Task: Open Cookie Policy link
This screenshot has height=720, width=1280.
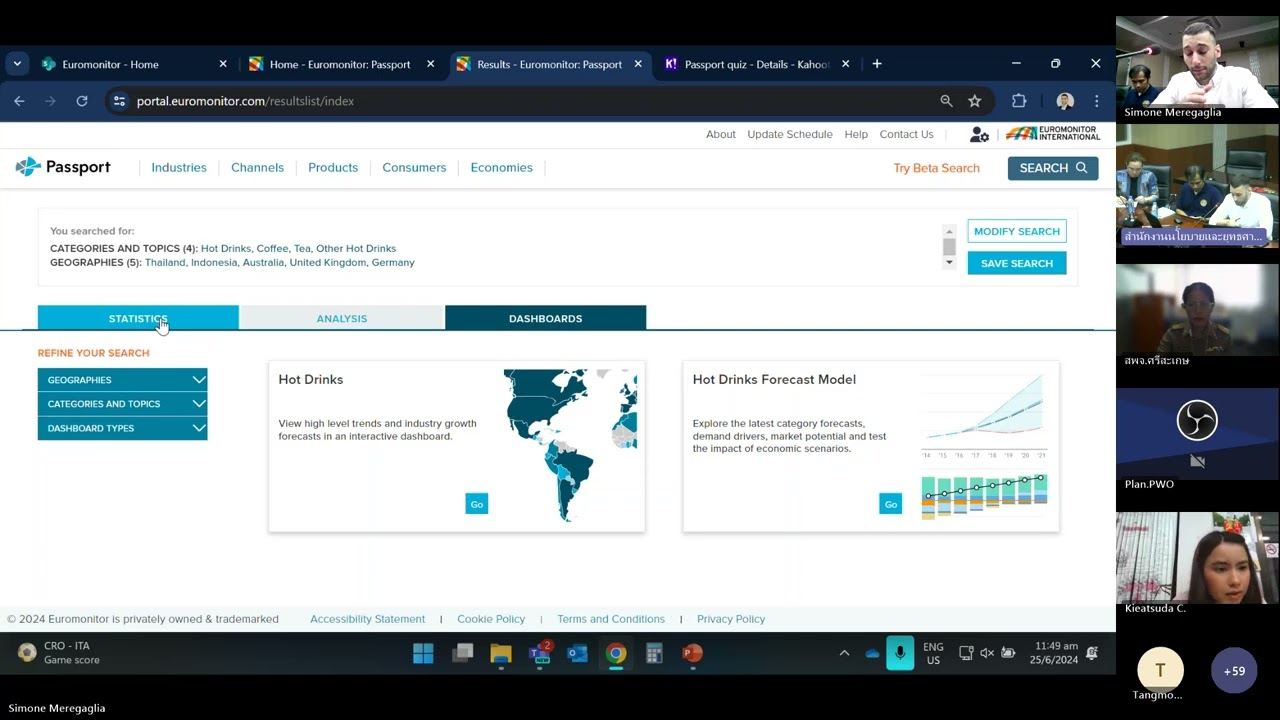Action: pyautogui.click(x=491, y=619)
